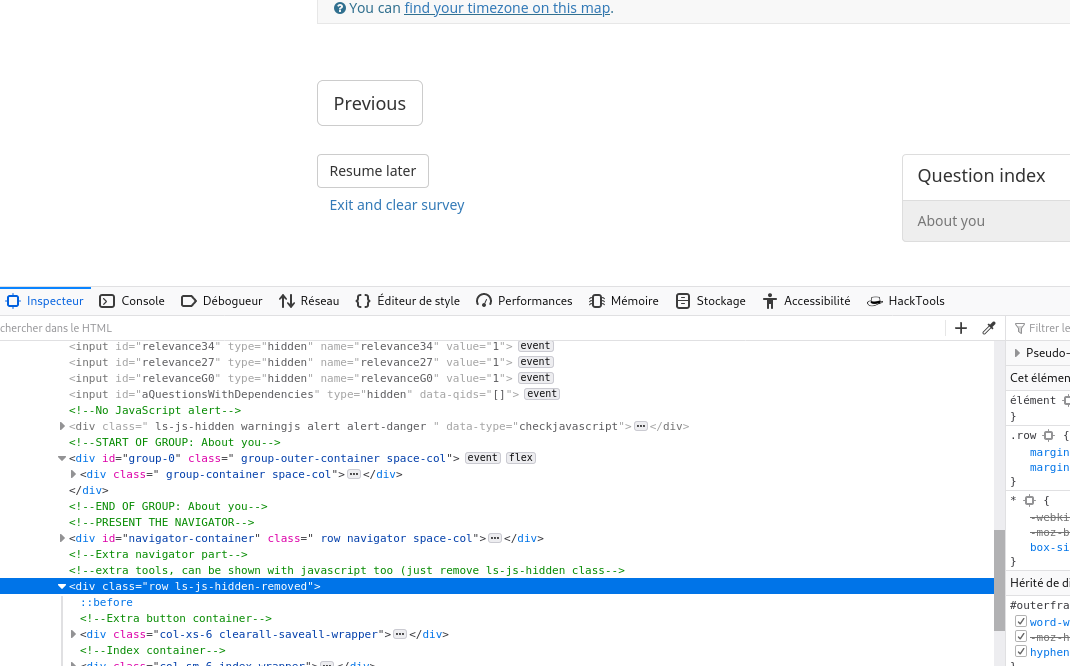Activate the eyedropper color picker tool

click(988, 328)
